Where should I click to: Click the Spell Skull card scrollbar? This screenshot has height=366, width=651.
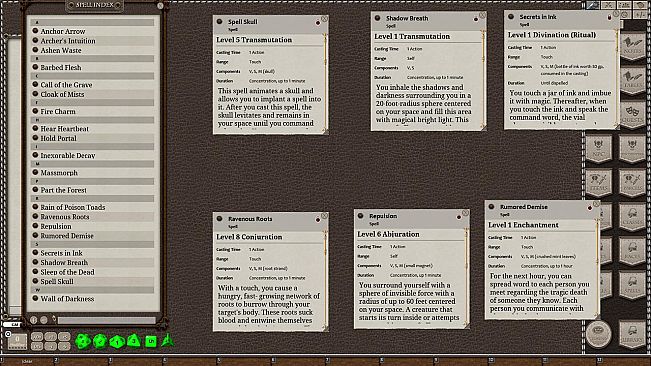[325, 83]
